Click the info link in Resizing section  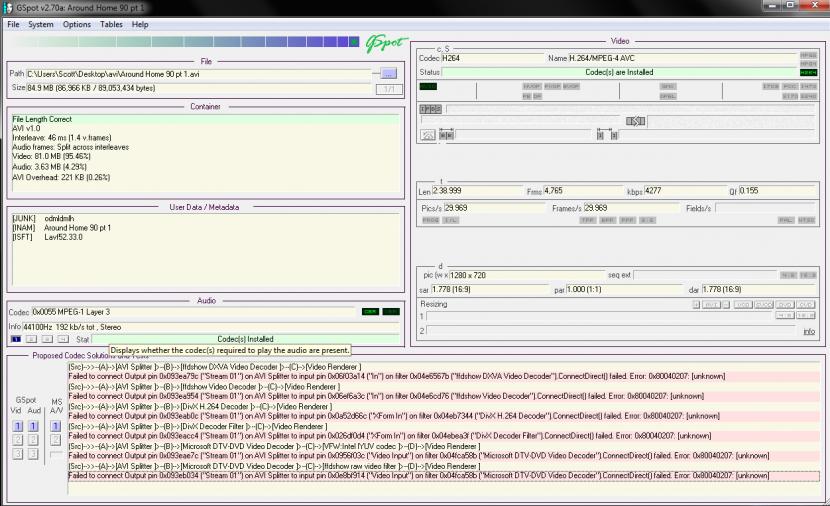click(x=808, y=331)
